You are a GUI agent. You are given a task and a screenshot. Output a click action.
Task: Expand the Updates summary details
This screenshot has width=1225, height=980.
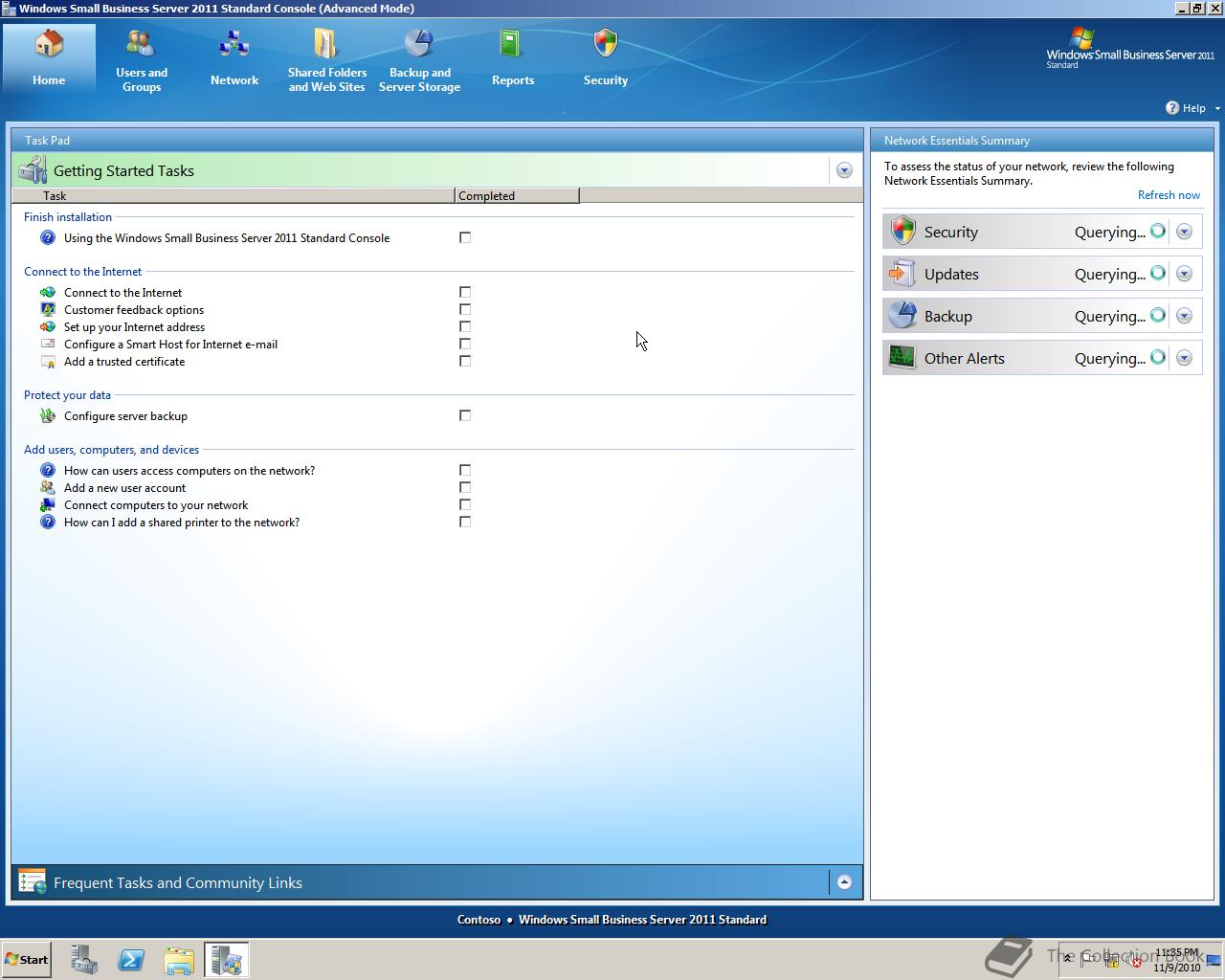pyautogui.click(x=1184, y=274)
